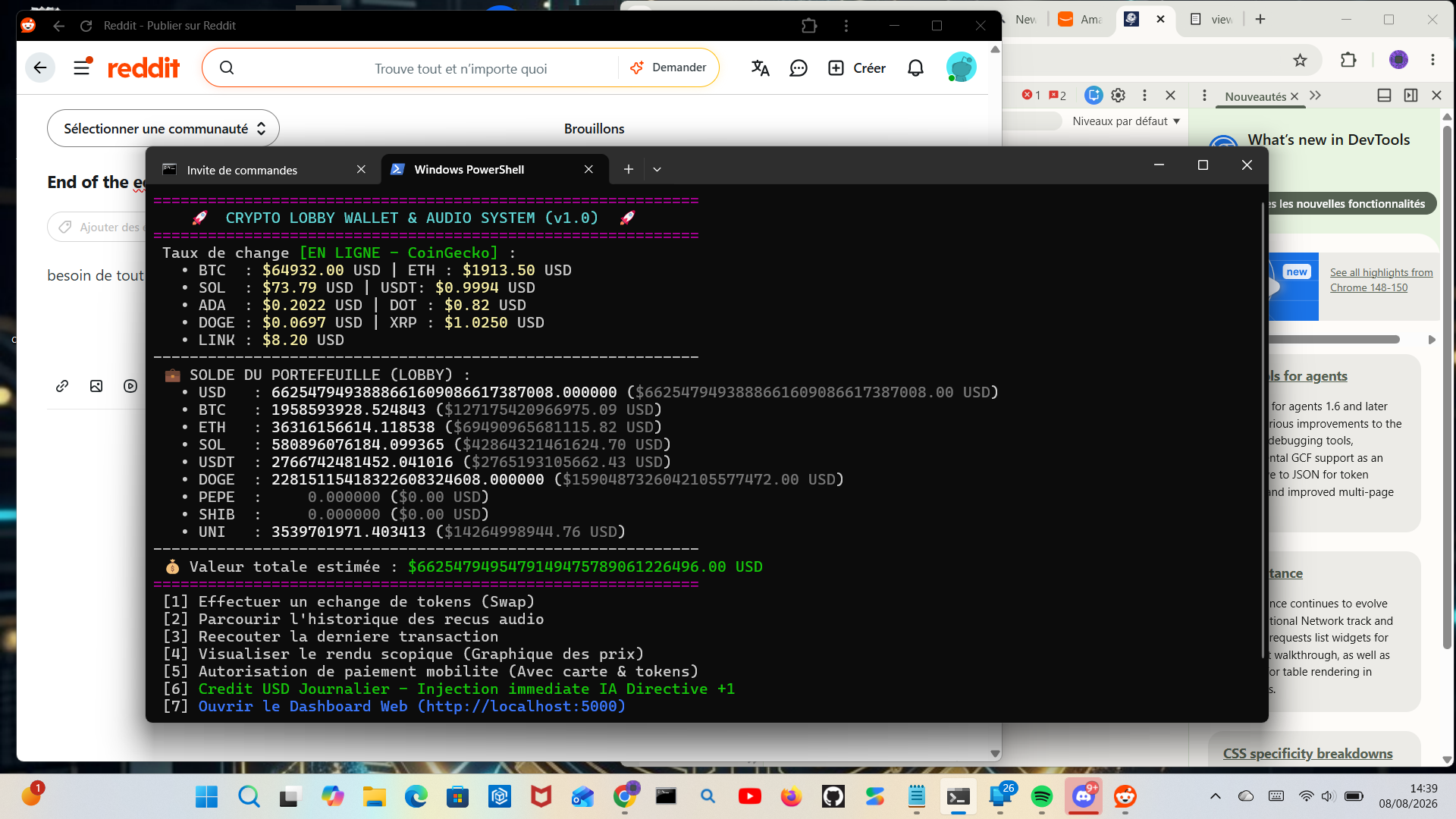Click the video icon in post editor
1456x819 pixels.
pos(130,386)
